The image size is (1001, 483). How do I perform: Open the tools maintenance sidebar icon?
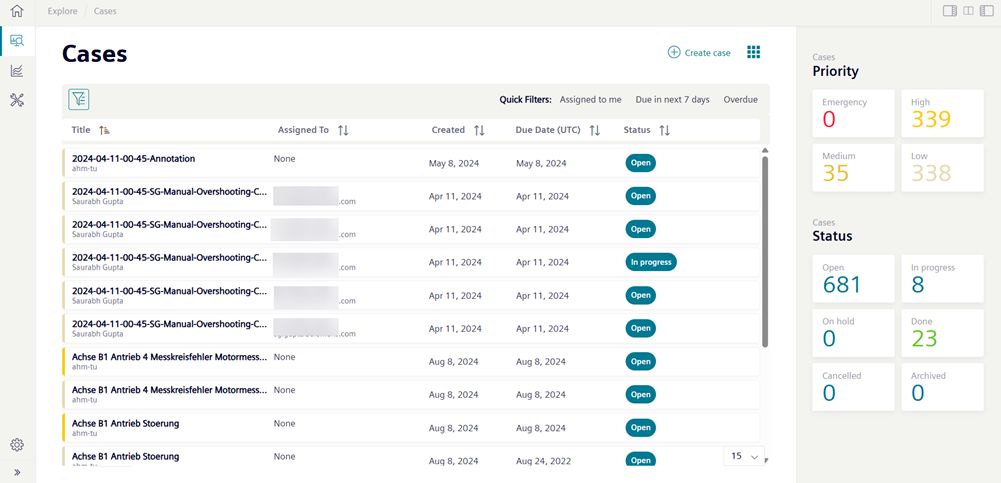point(17,100)
